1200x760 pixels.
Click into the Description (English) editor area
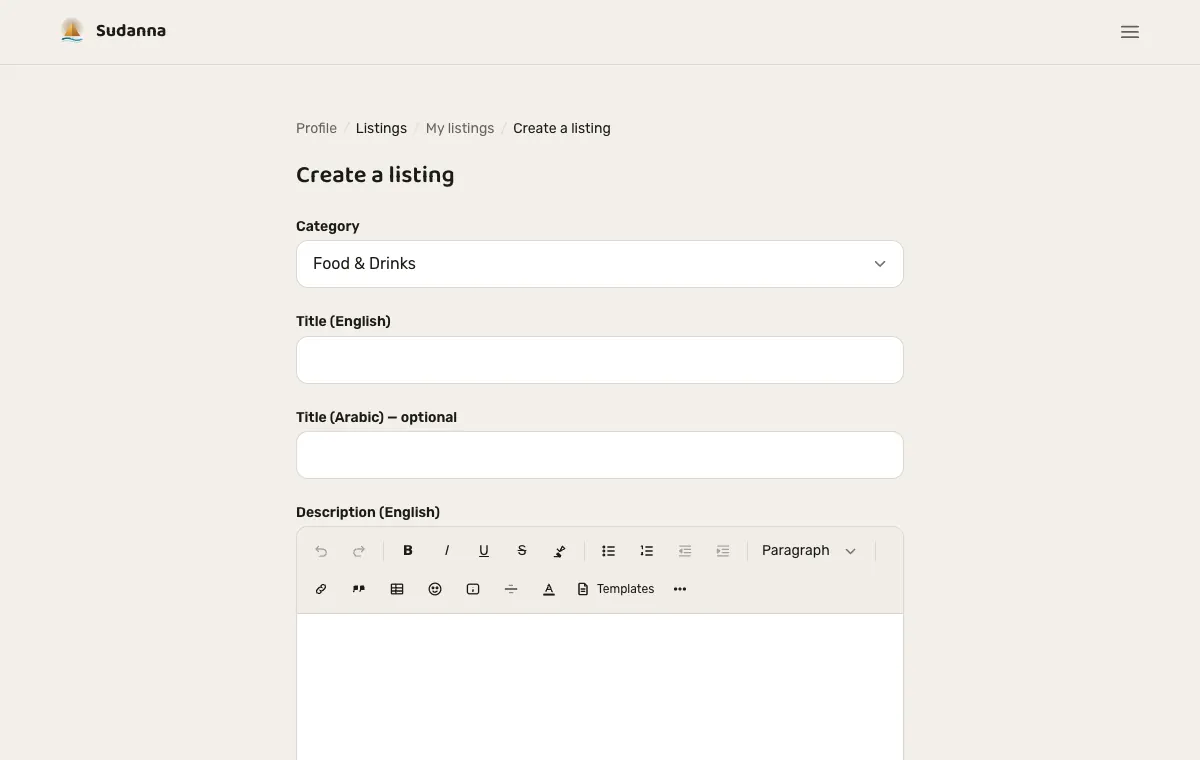[x=600, y=687]
